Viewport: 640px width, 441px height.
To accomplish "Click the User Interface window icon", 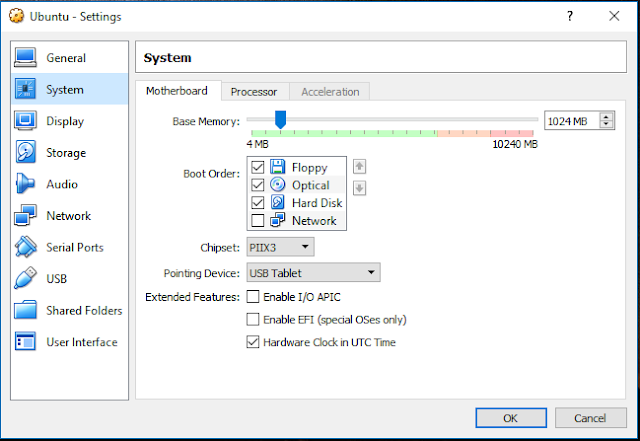I will (25, 341).
